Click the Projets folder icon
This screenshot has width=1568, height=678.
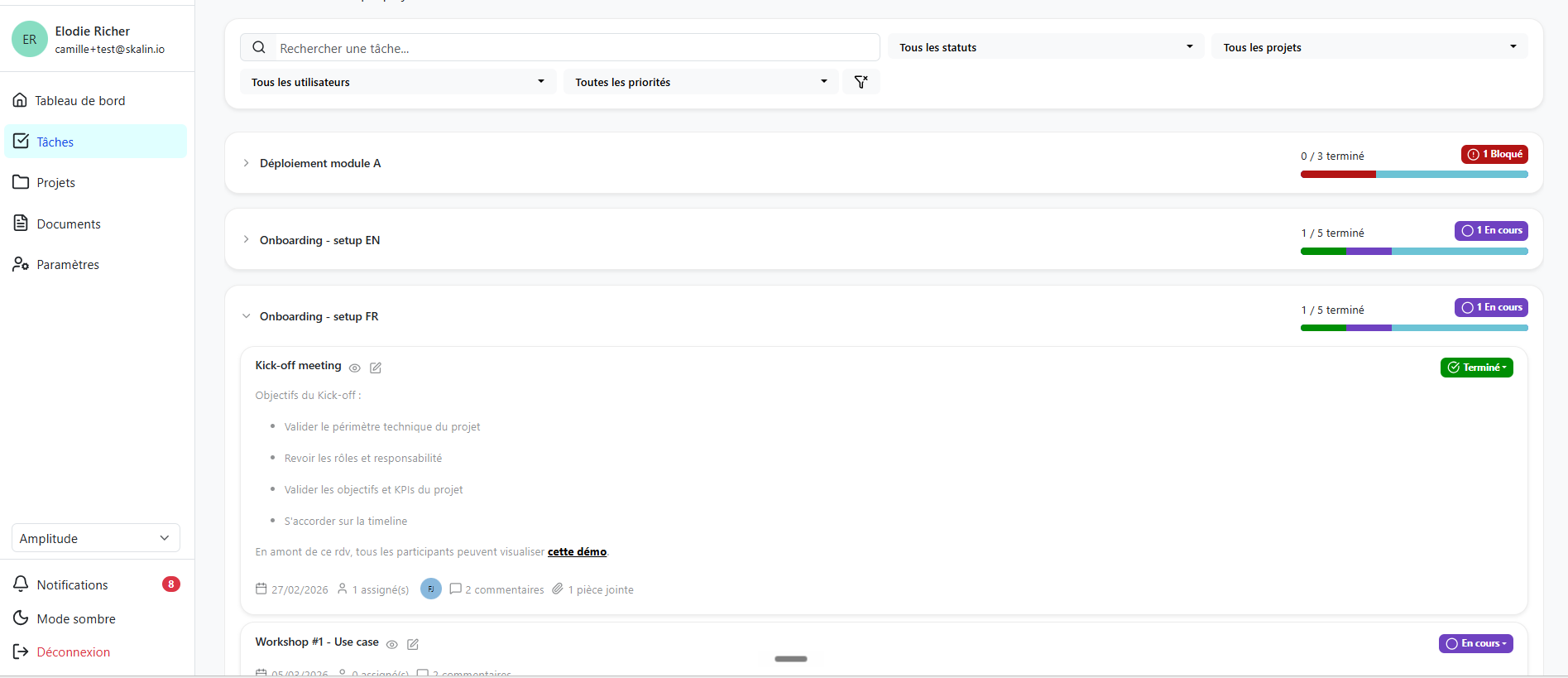click(21, 181)
